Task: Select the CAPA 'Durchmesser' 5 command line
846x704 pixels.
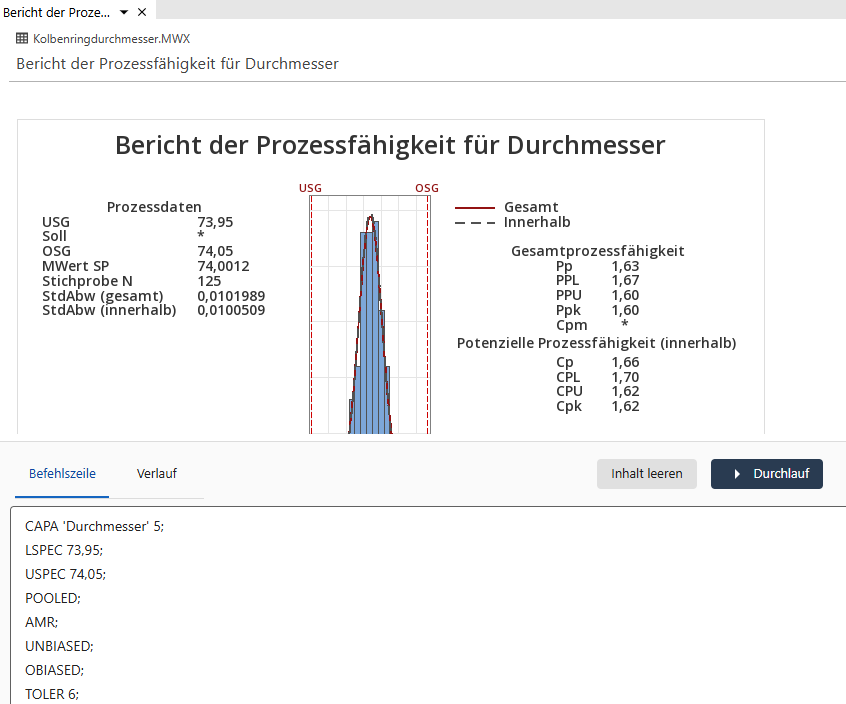Action: pyautogui.click(x=94, y=526)
